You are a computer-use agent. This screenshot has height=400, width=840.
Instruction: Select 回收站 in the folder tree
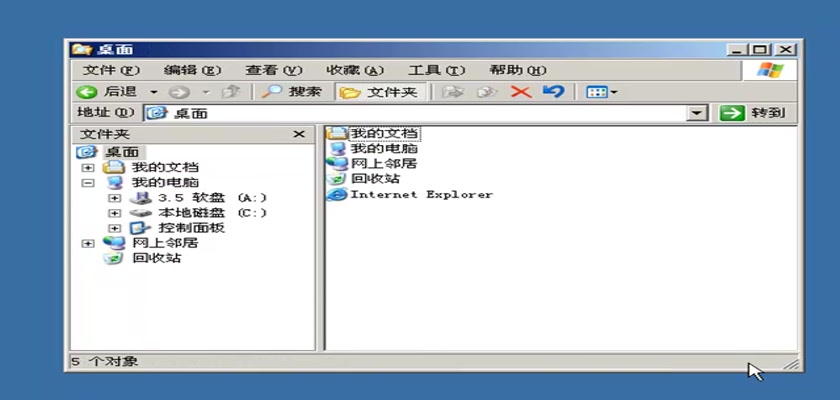[x=157, y=258]
